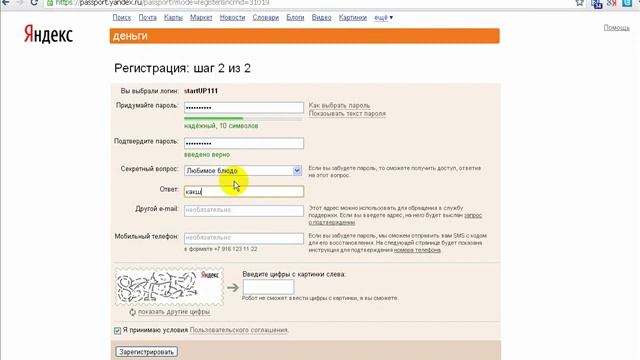
Task: Click the 'надёжный, 10 символов' text
Action: click(x=221, y=126)
